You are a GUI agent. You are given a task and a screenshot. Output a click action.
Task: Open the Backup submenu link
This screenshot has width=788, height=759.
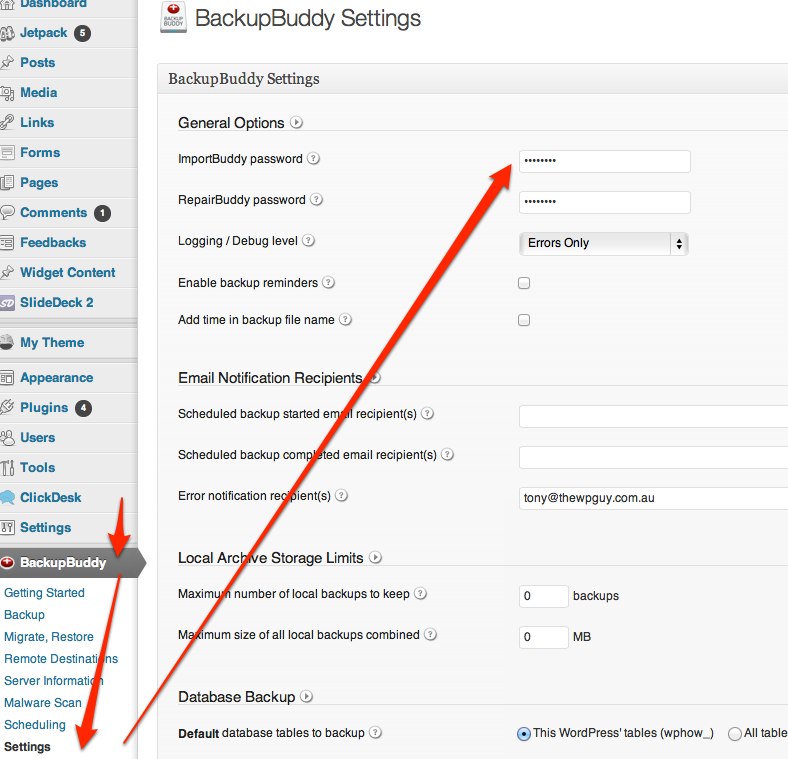[24, 615]
